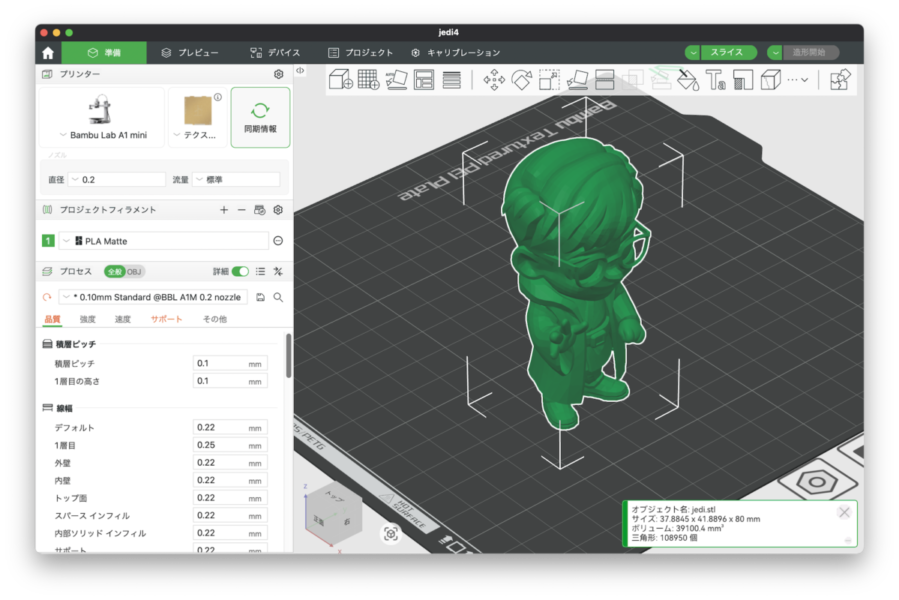Screen dimensions: 899x600
Task: Click the Add object cube icon
Action: pos(341,79)
